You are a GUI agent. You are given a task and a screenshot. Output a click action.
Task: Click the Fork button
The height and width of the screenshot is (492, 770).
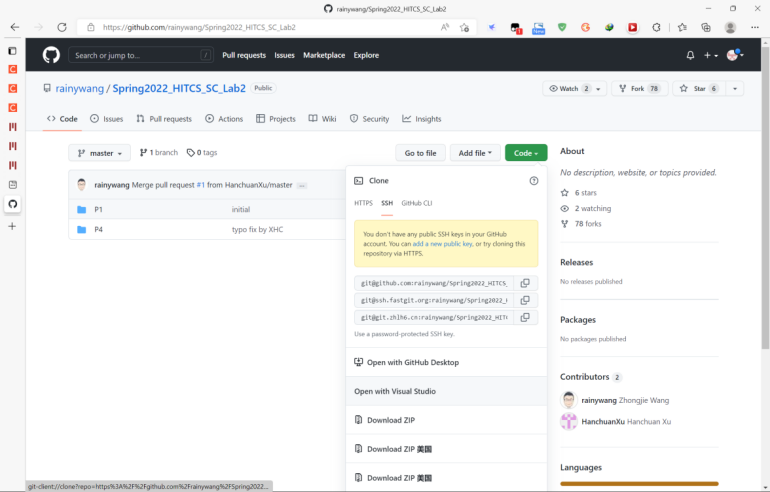click(639, 88)
